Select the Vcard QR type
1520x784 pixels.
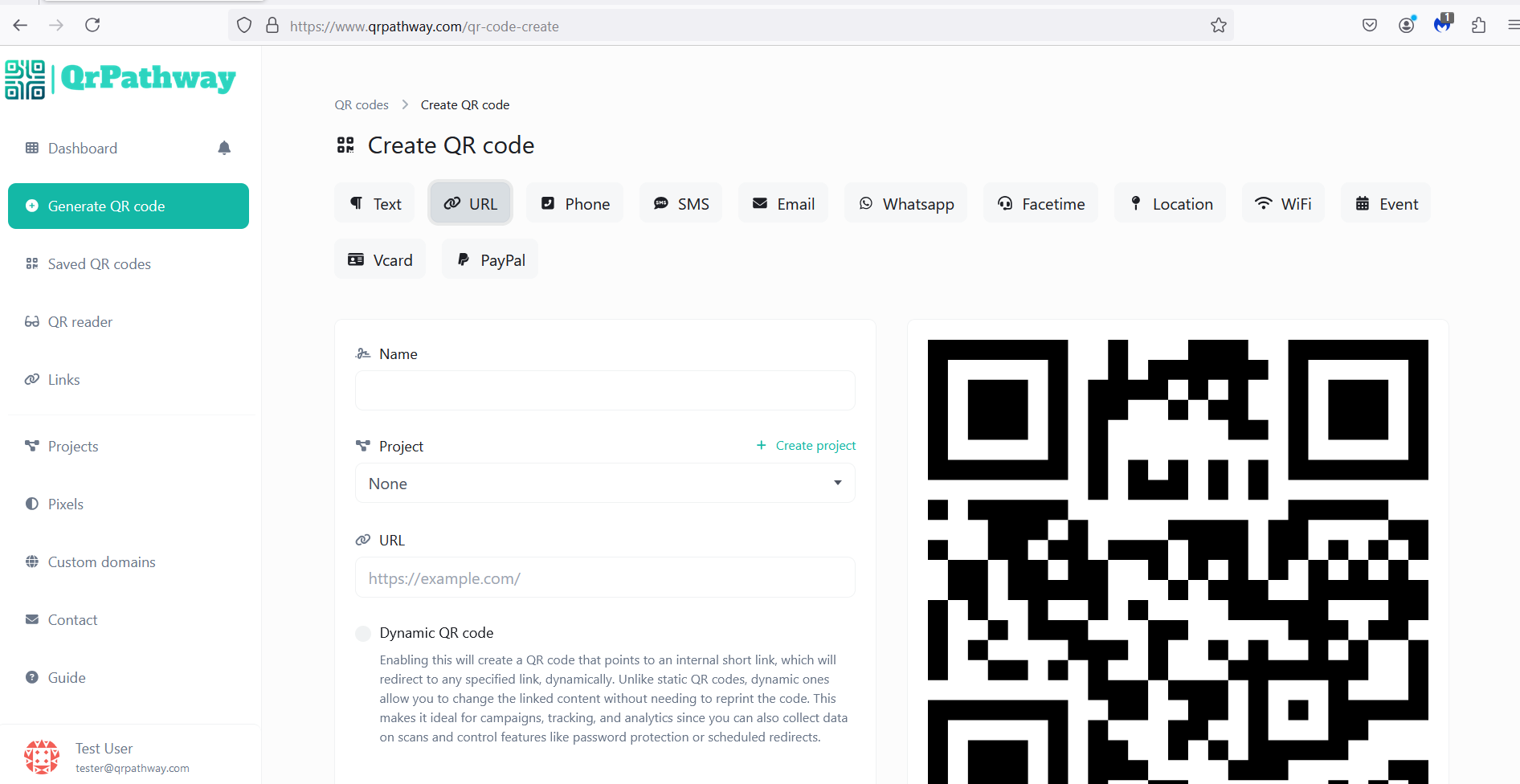pos(380,260)
